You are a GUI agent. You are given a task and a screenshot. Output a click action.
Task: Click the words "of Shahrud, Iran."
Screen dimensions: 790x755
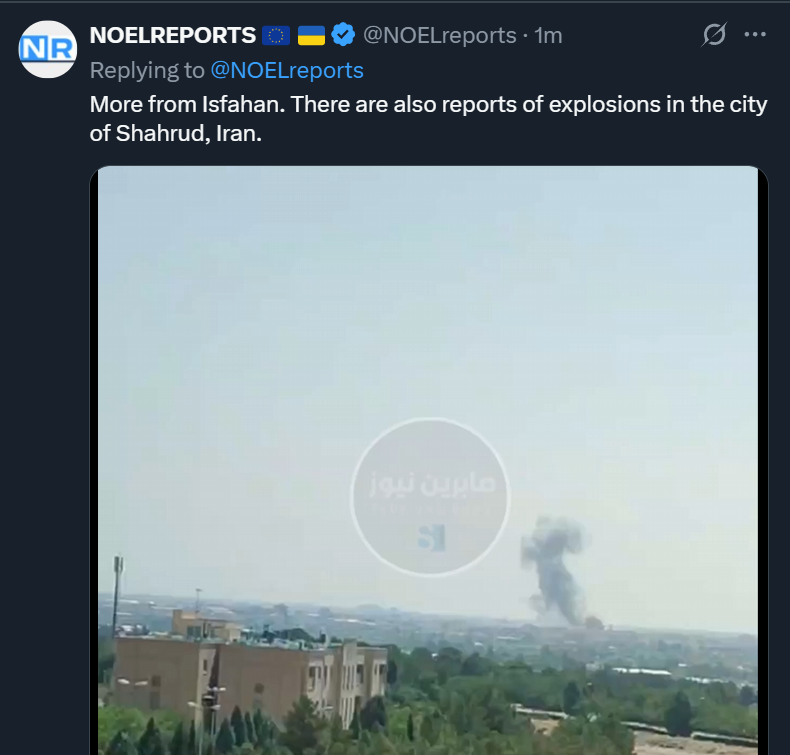(x=176, y=133)
